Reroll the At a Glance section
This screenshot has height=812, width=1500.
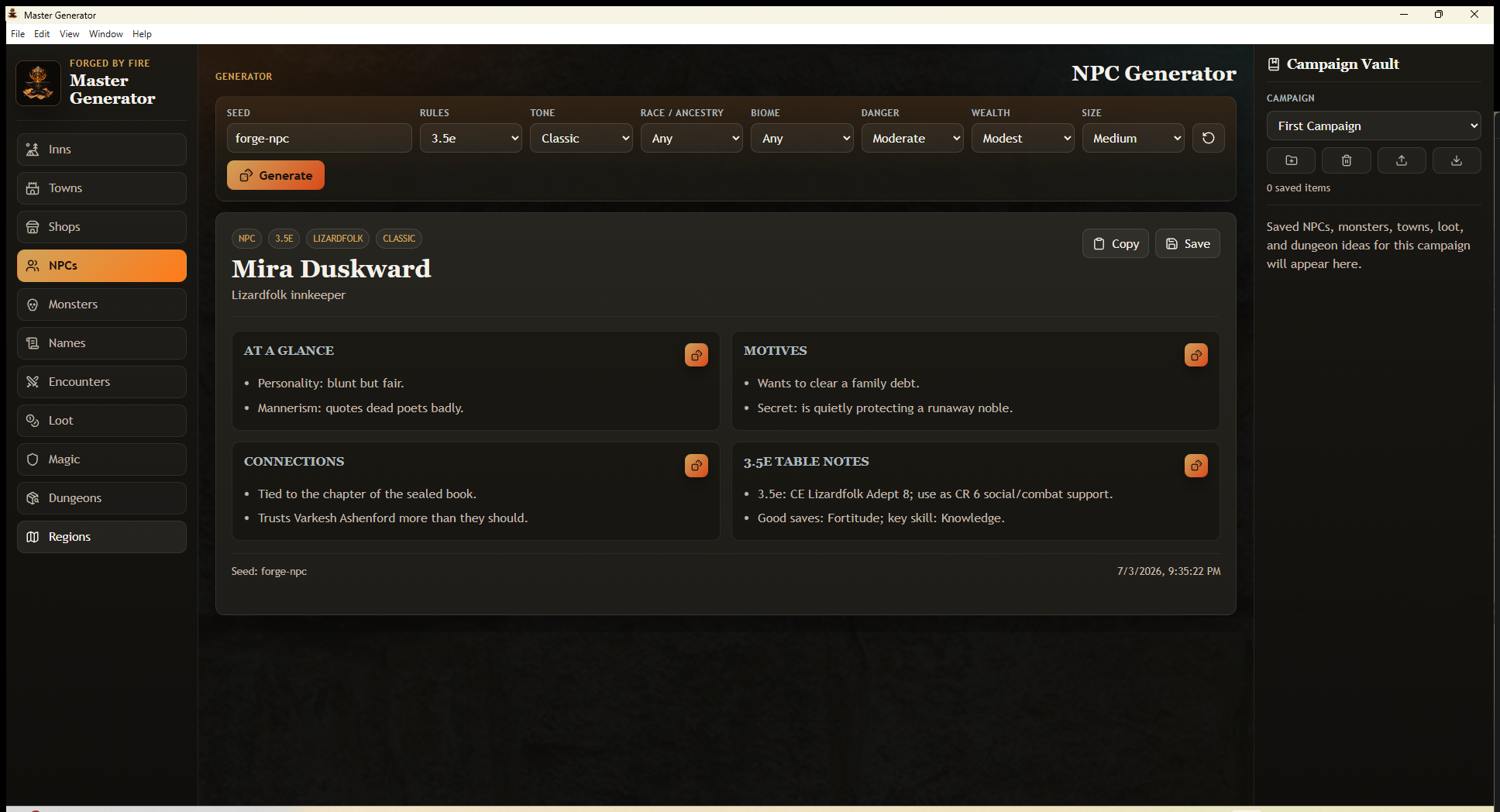697,355
